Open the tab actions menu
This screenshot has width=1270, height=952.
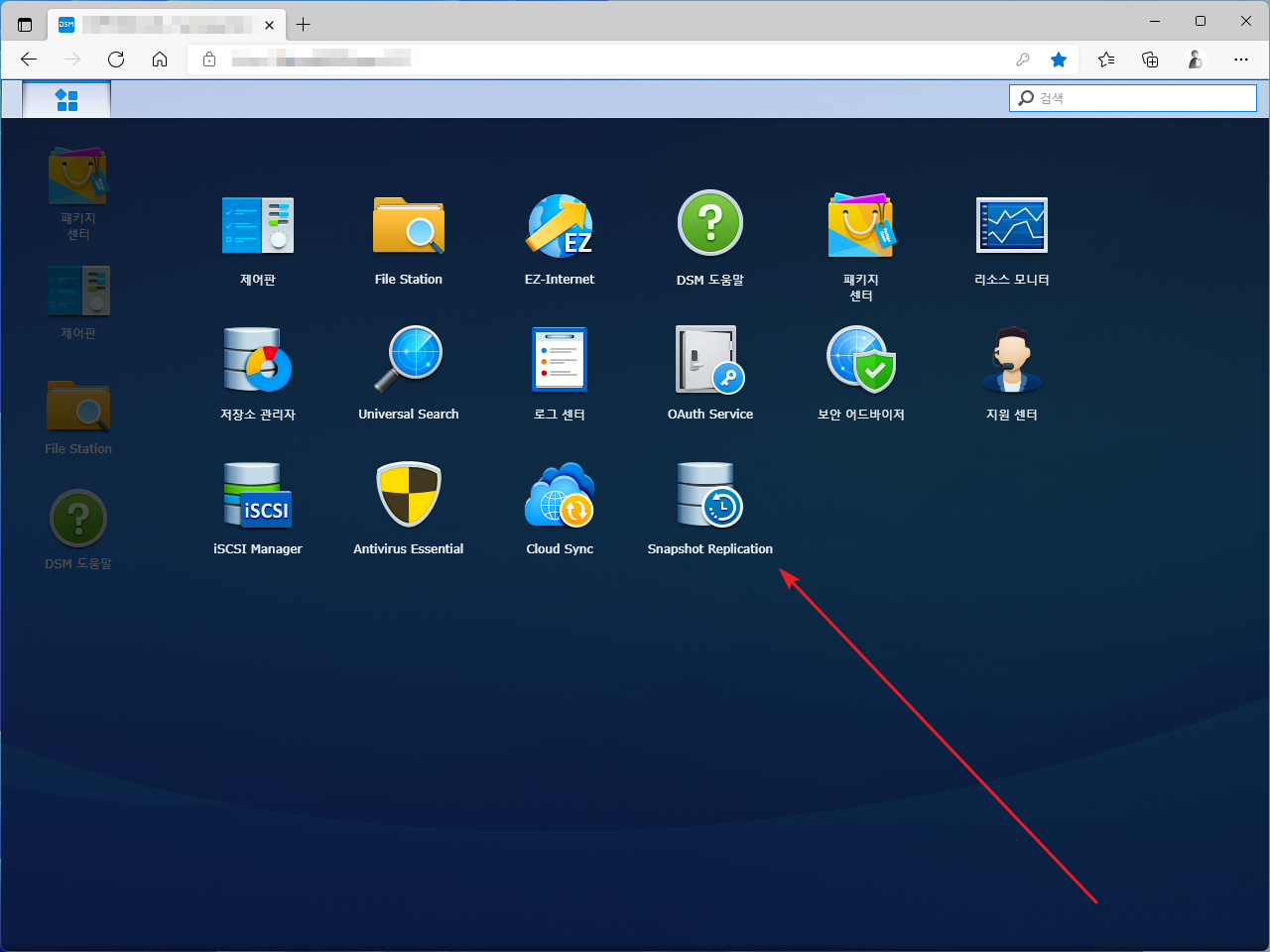pyautogui.click(x=25, y=25)
